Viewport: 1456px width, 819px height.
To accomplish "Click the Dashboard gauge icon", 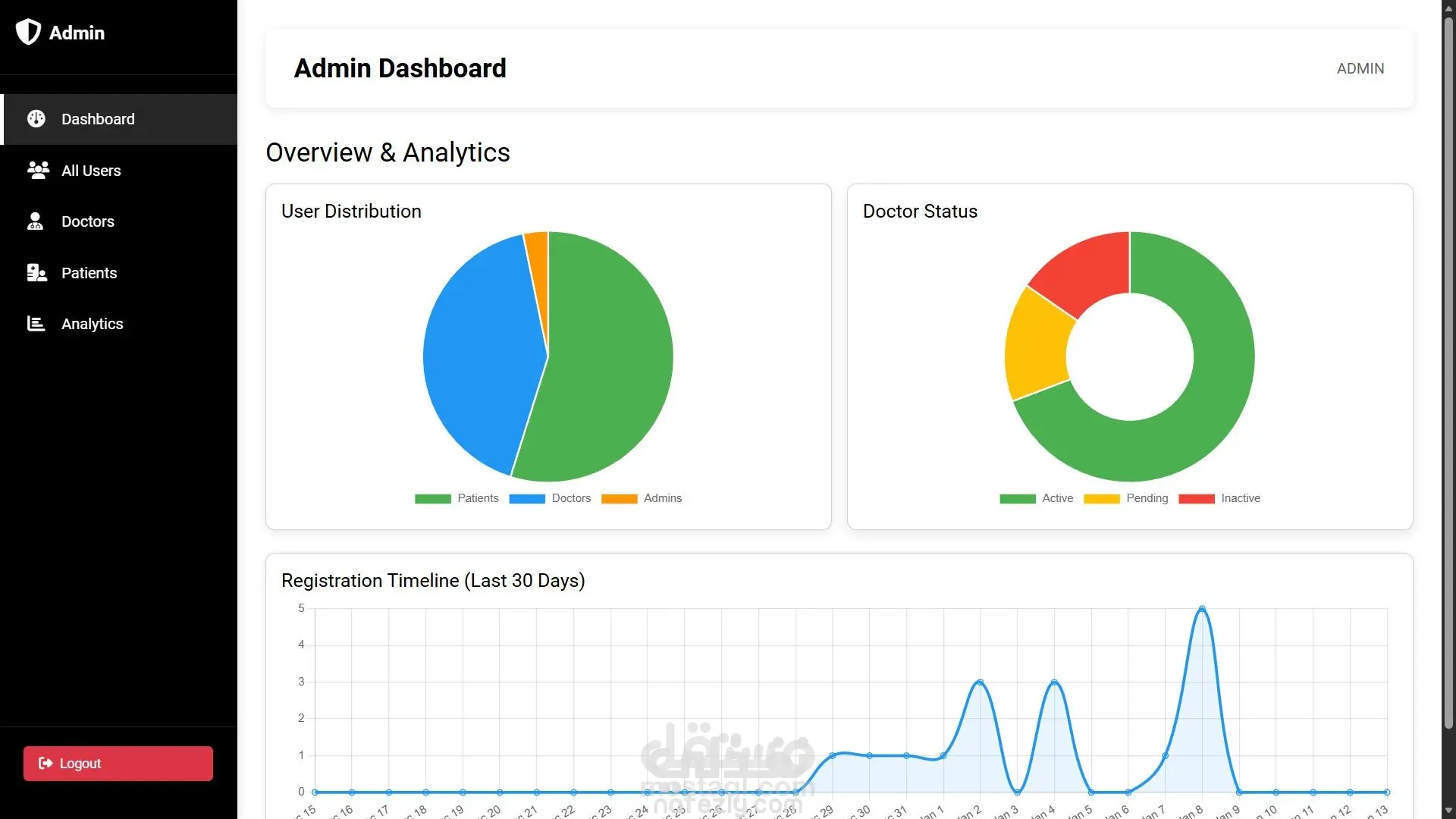I will click(x=36, y=118).
